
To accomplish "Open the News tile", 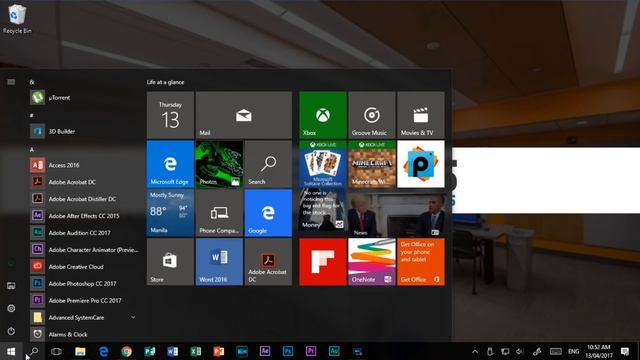I will [396, 213].
